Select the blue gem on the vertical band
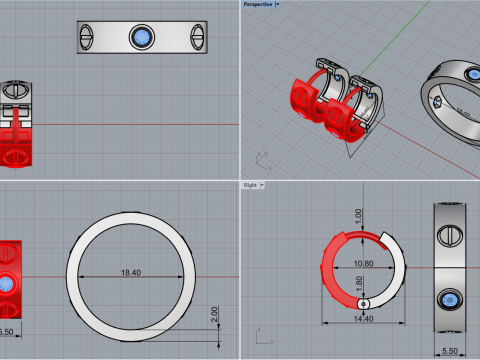480x360 pixels. 450,300
